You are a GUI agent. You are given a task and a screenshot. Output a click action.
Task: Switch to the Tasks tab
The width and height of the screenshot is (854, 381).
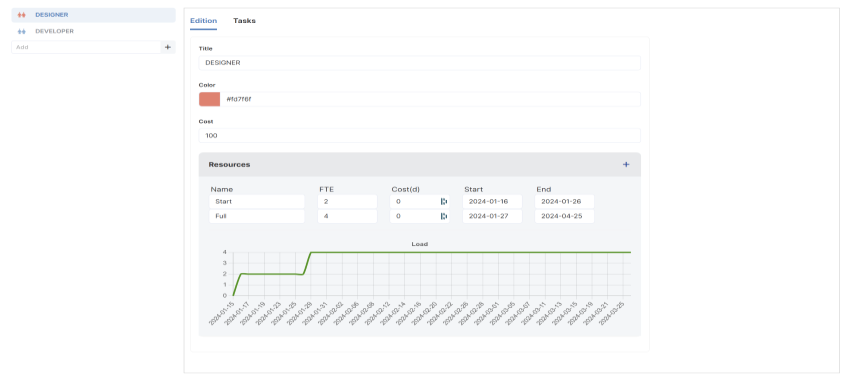click(x=244, y=21)
